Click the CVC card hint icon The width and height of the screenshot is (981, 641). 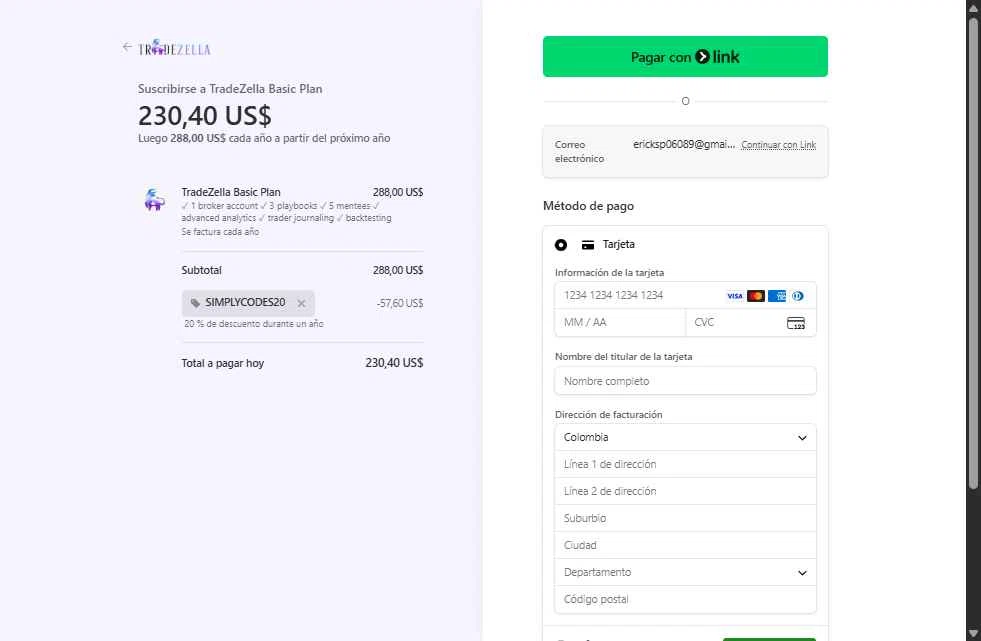click(796, 323)
